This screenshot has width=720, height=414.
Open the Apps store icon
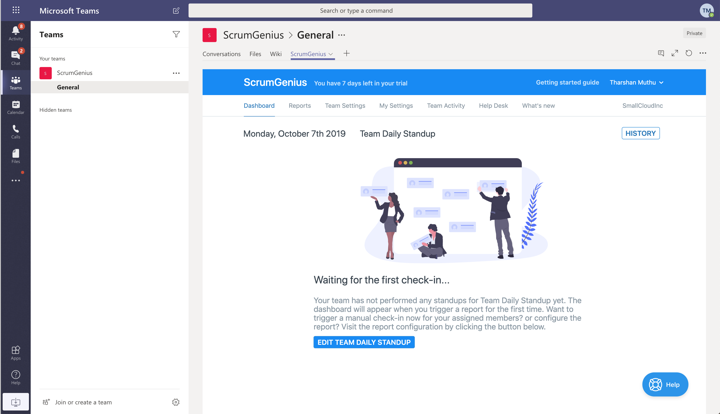point(16,352)
